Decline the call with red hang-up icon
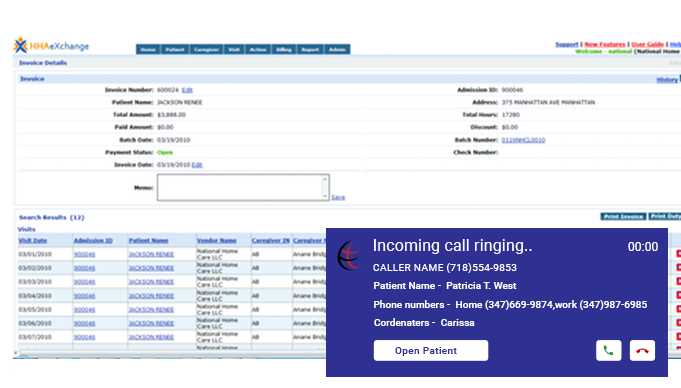Viewport: 681px width, 388px height. tap(642, 351)
